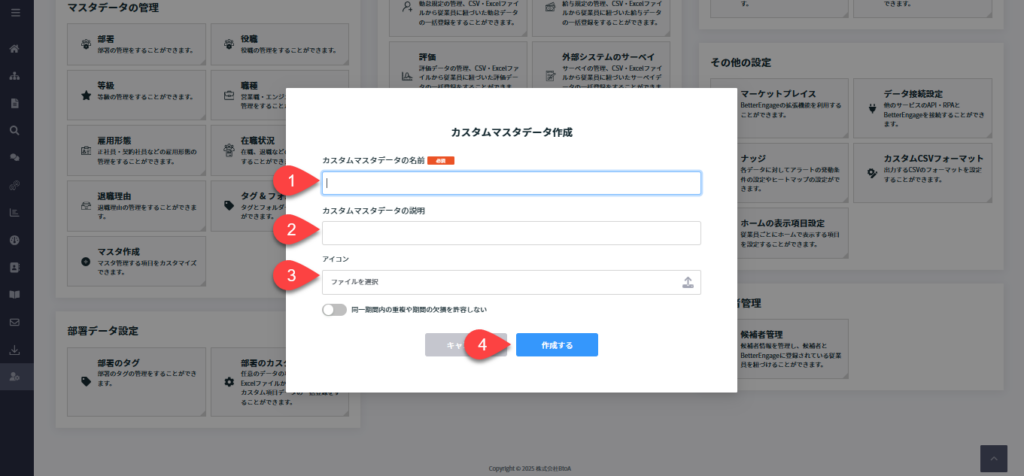This screenshot has height=476, width=1024.
Task: Open the contact badge sidebar icon
Action: point(15,267)
